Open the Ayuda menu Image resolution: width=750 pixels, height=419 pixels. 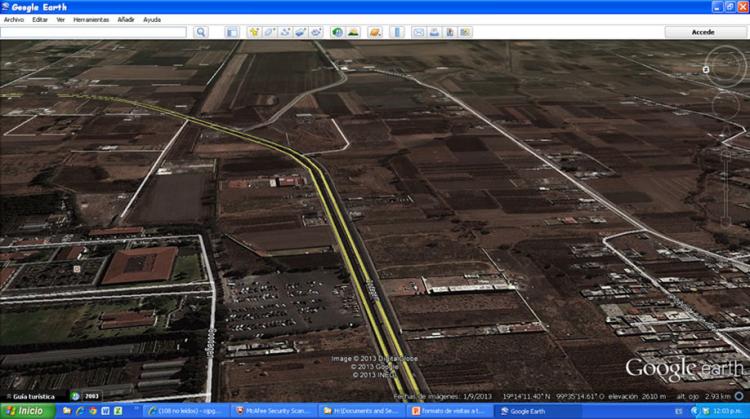[152, 20]
